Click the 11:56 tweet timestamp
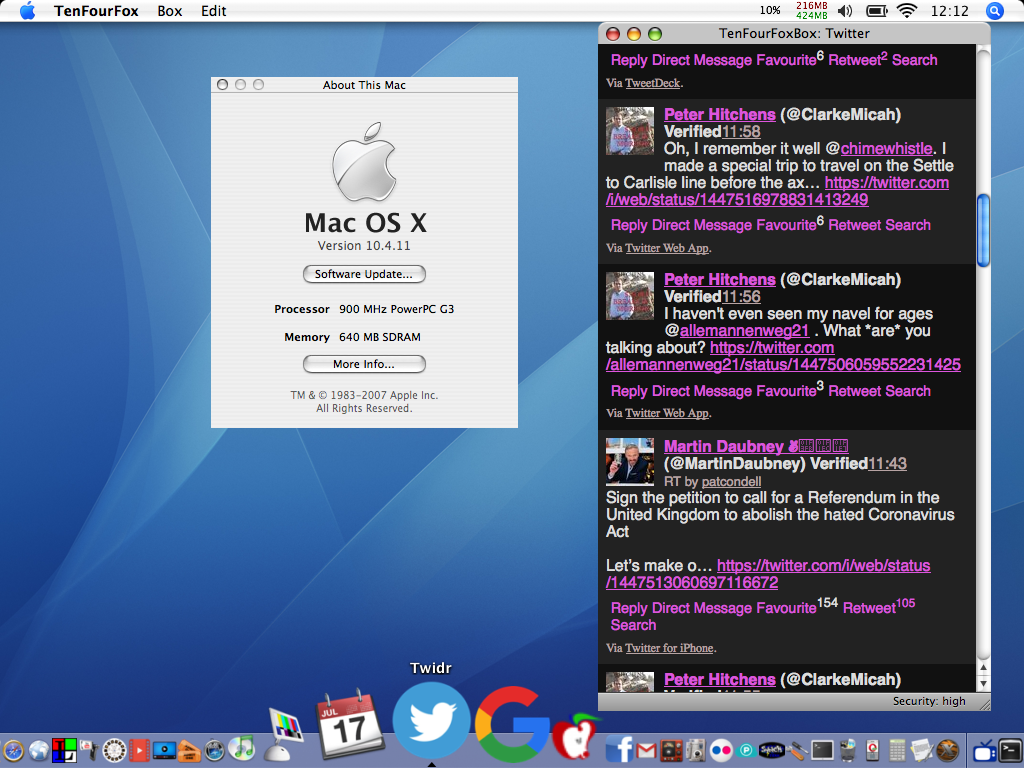The width and height of the screenshot is (1024, 768). tap(741, 296)
